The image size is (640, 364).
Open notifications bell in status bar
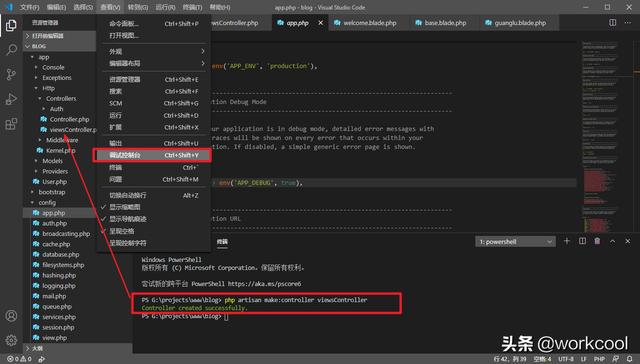click(630, 359)
